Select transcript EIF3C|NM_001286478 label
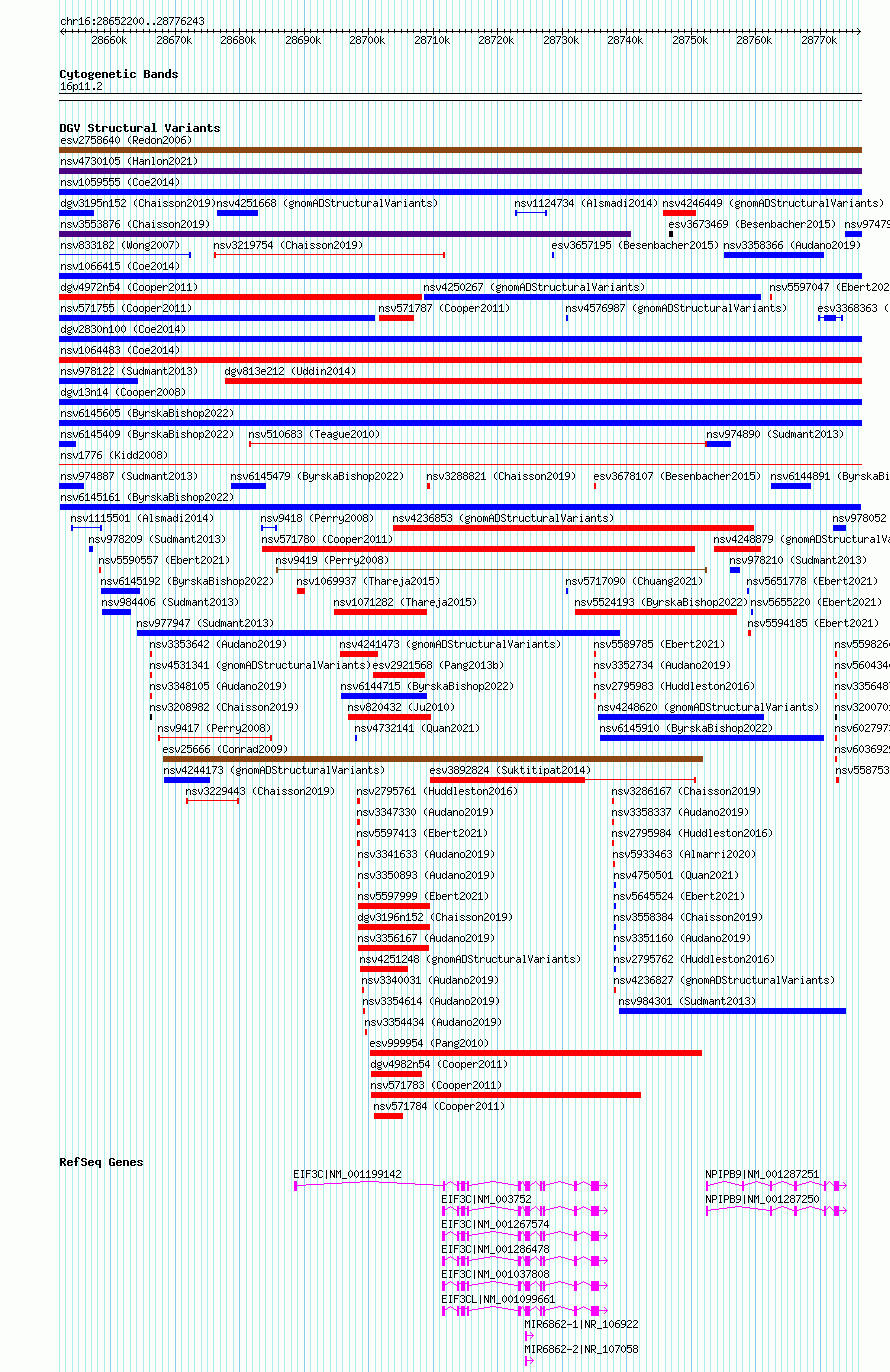 (496, 1249)
